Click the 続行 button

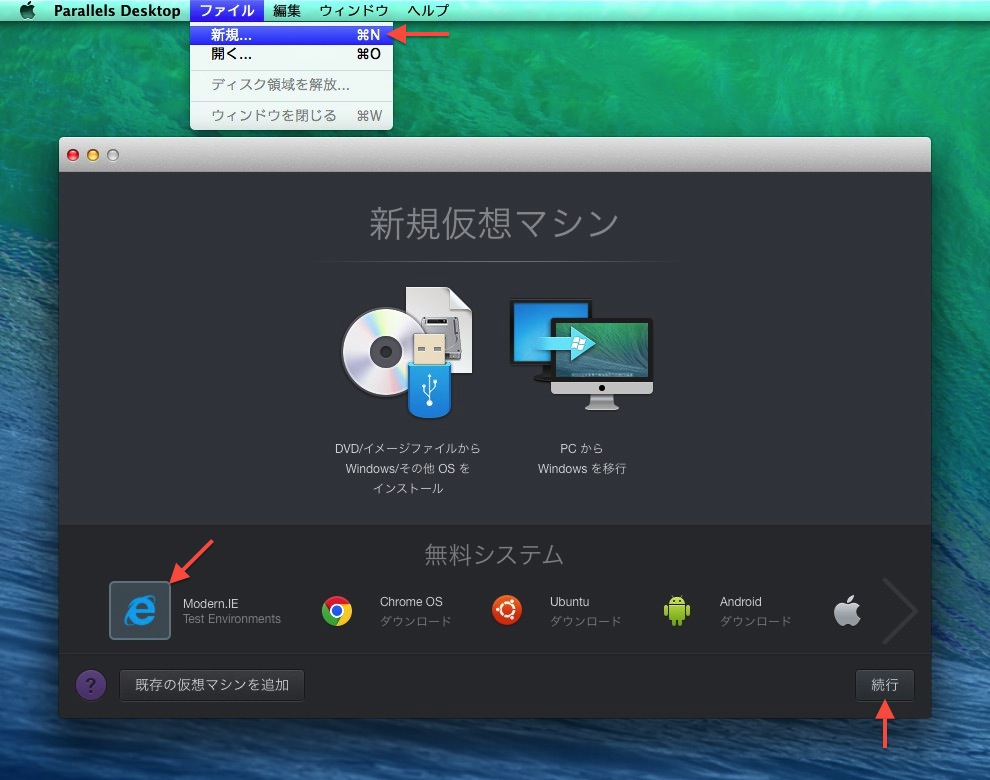[x=885, y=685]
